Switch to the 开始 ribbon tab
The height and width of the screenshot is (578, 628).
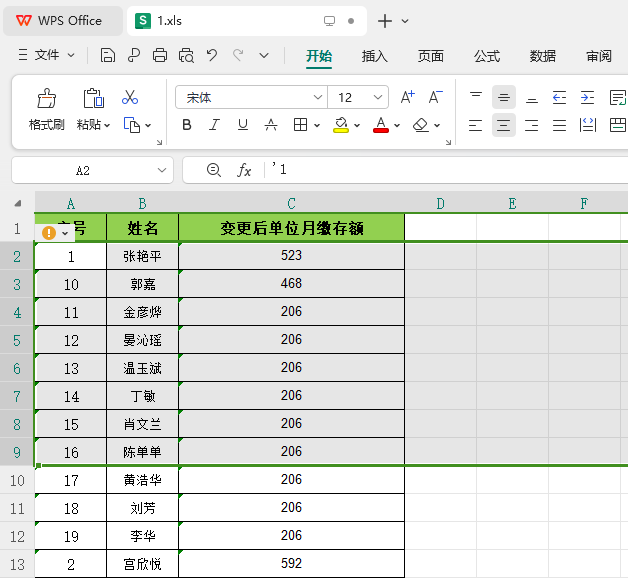[319, 56]
